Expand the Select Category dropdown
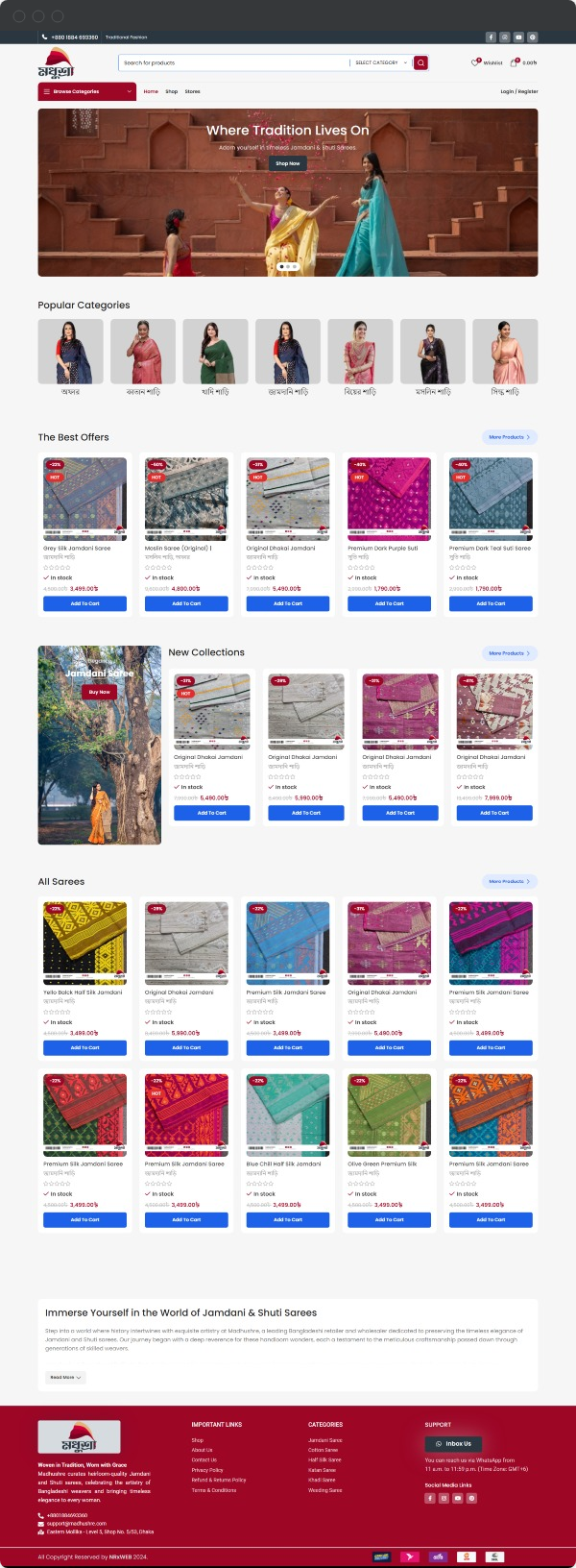This screenshot has width=576, height=1568. [381, 62]
